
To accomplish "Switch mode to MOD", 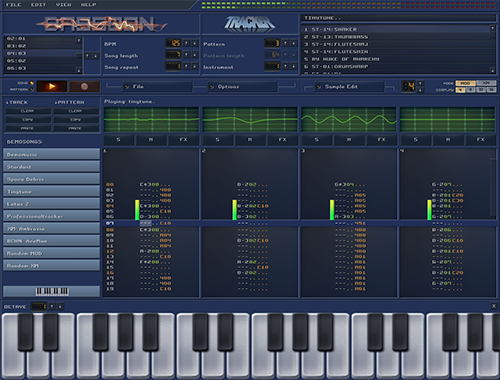I will pyautogui.click(x=465, y=83).
